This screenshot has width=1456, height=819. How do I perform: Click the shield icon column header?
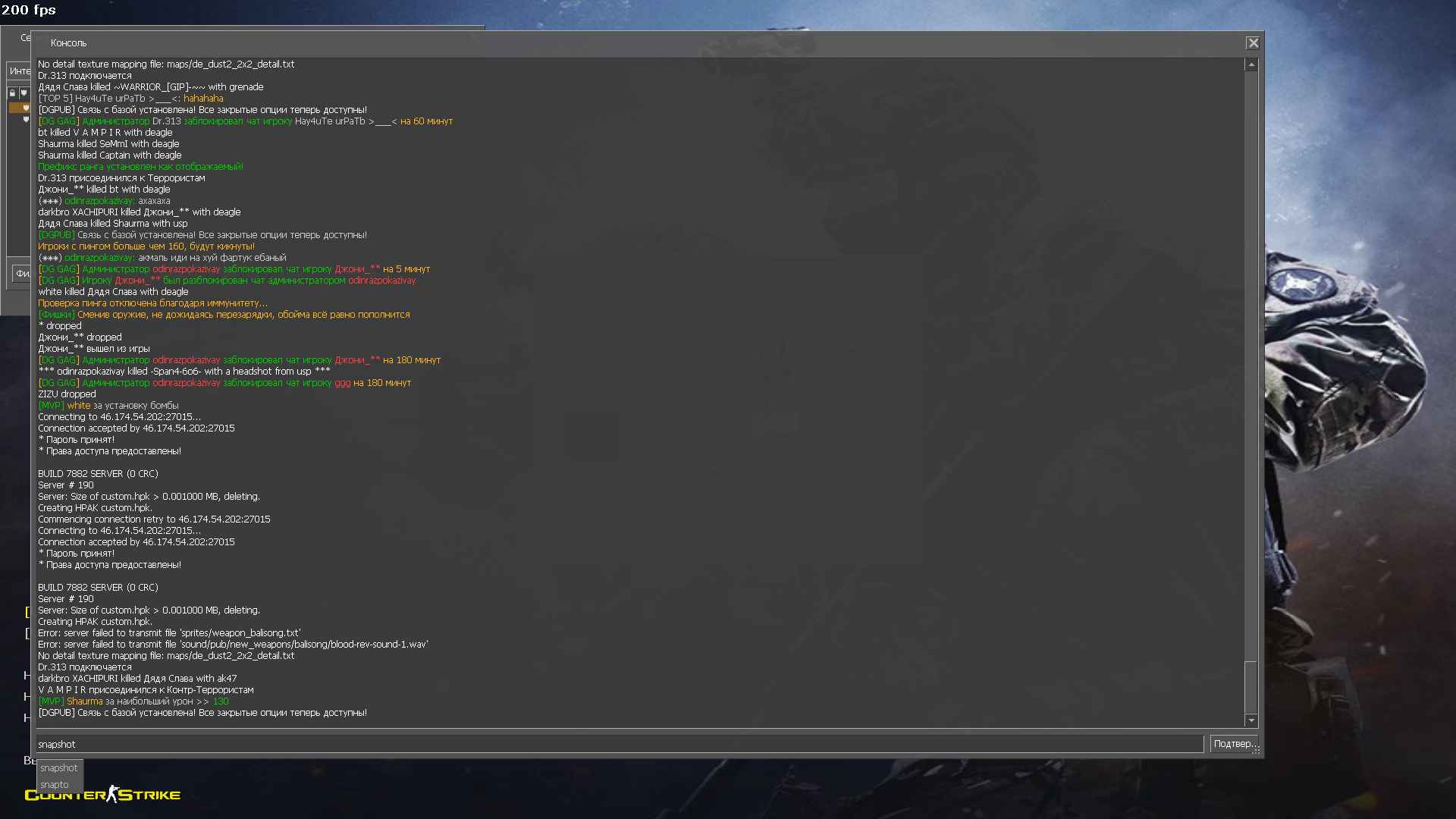24,93
